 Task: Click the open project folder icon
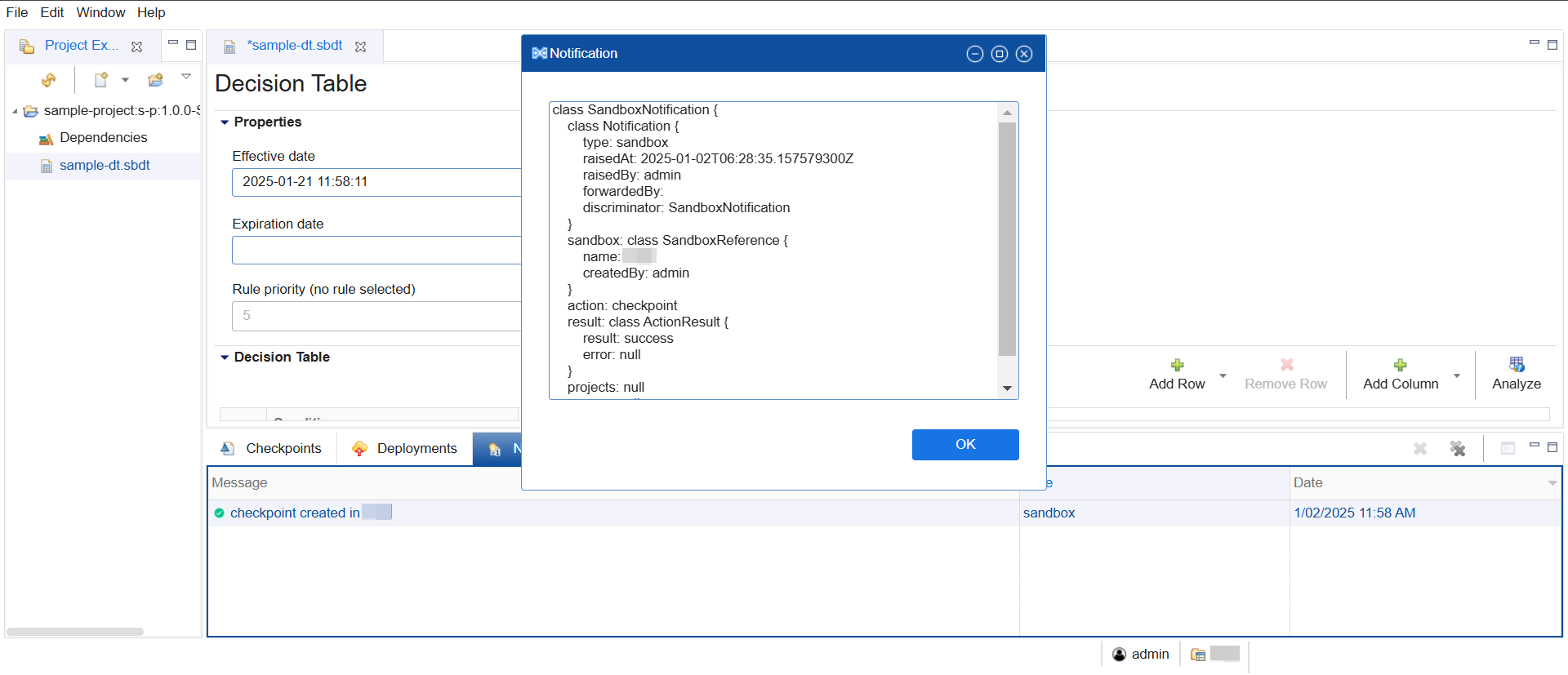coord(155,80)
